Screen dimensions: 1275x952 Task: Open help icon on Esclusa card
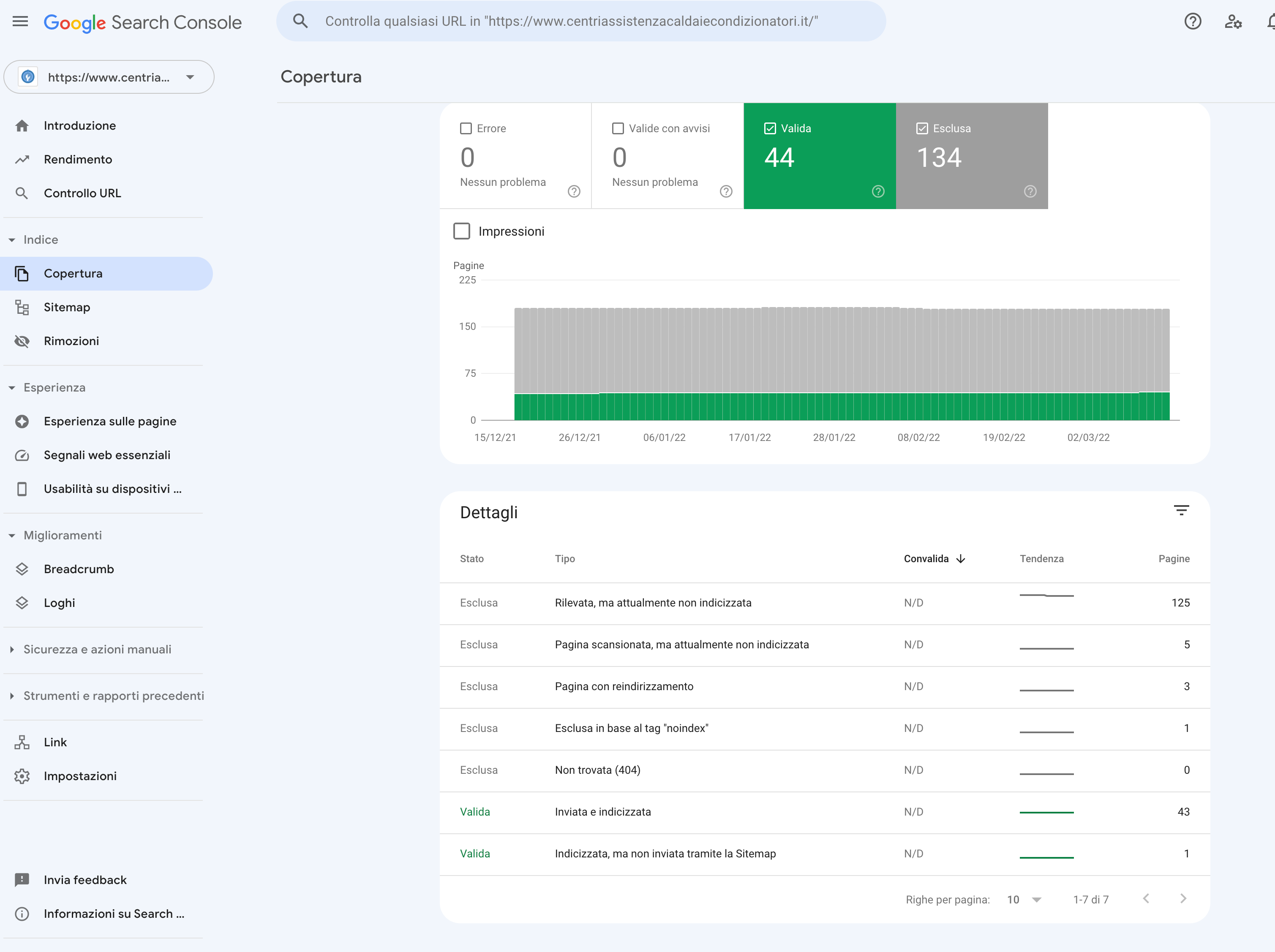[1031, 191]
